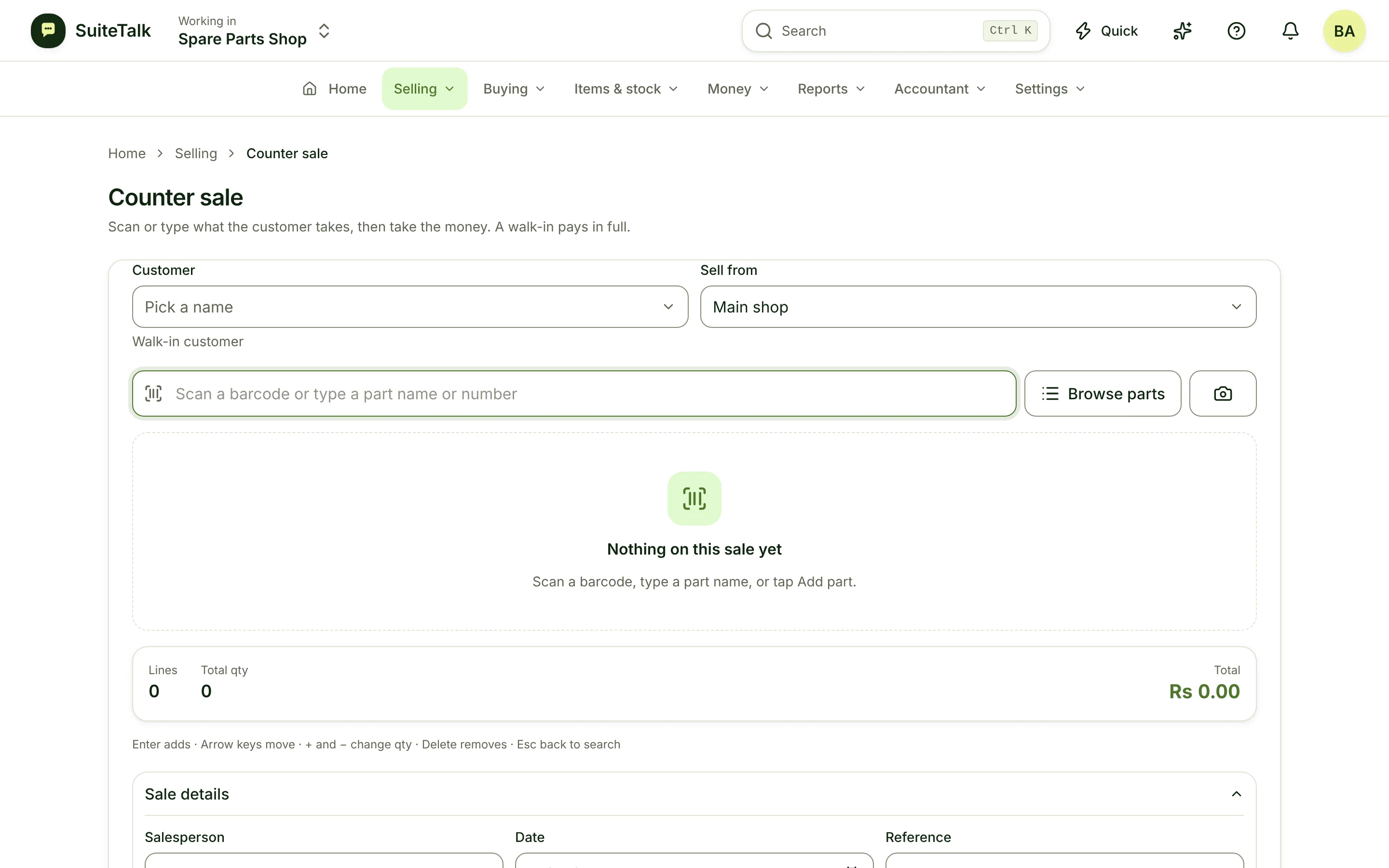This screenshot has width=1389, height=868.
Task: Click the 'Nothing on this sale yet' heading
Action: [x=694, y=549]
